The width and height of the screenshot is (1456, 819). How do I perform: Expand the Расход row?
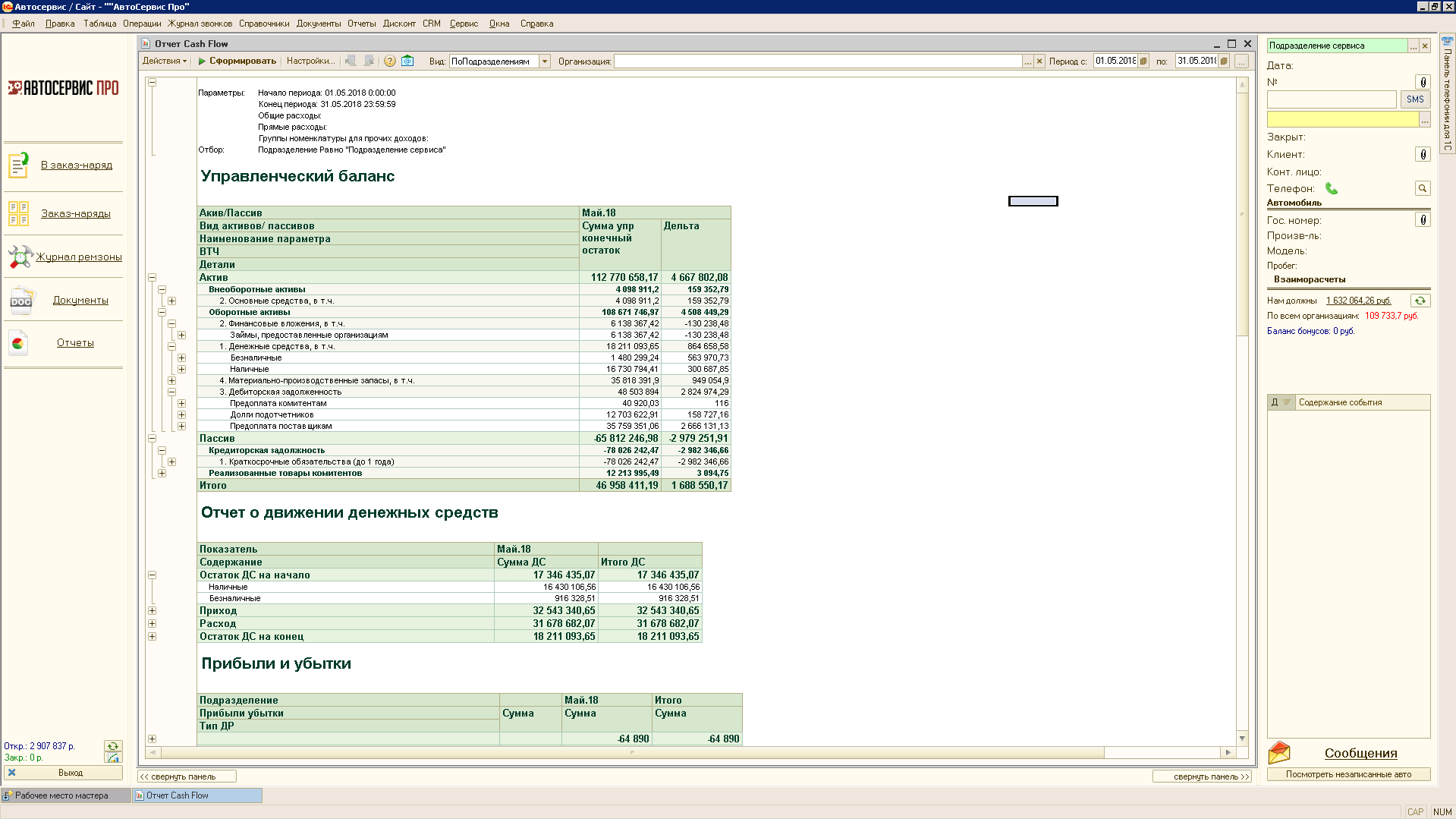152,624
